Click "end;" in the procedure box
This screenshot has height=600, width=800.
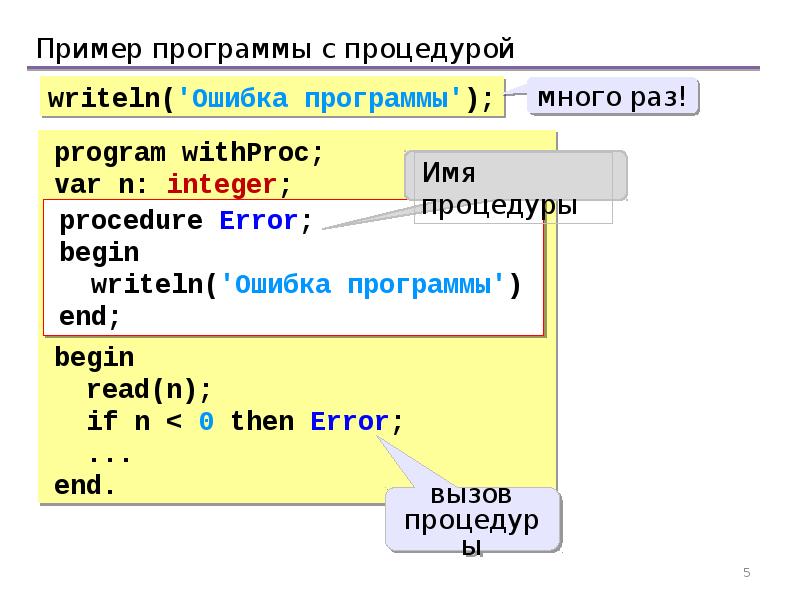coord(90,317)
